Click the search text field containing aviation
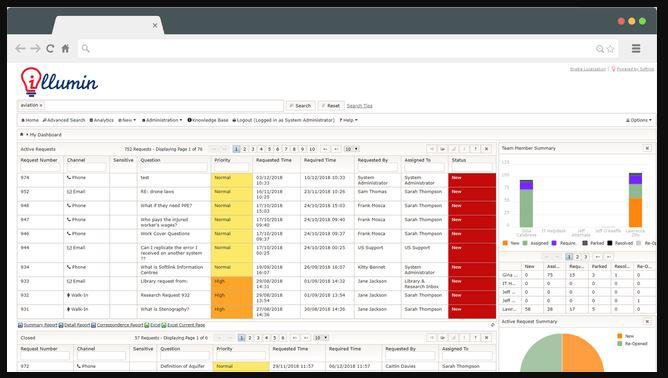Viewport: 668px width, 378px height. [150, 105]
